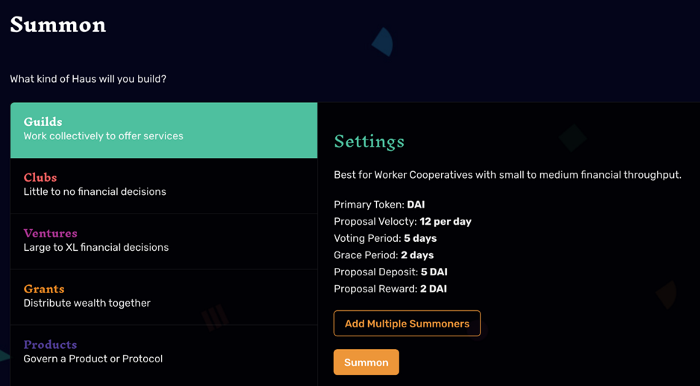Select the Products haus type
Viewport: 700px width, 386px height.
coord(164,353)
